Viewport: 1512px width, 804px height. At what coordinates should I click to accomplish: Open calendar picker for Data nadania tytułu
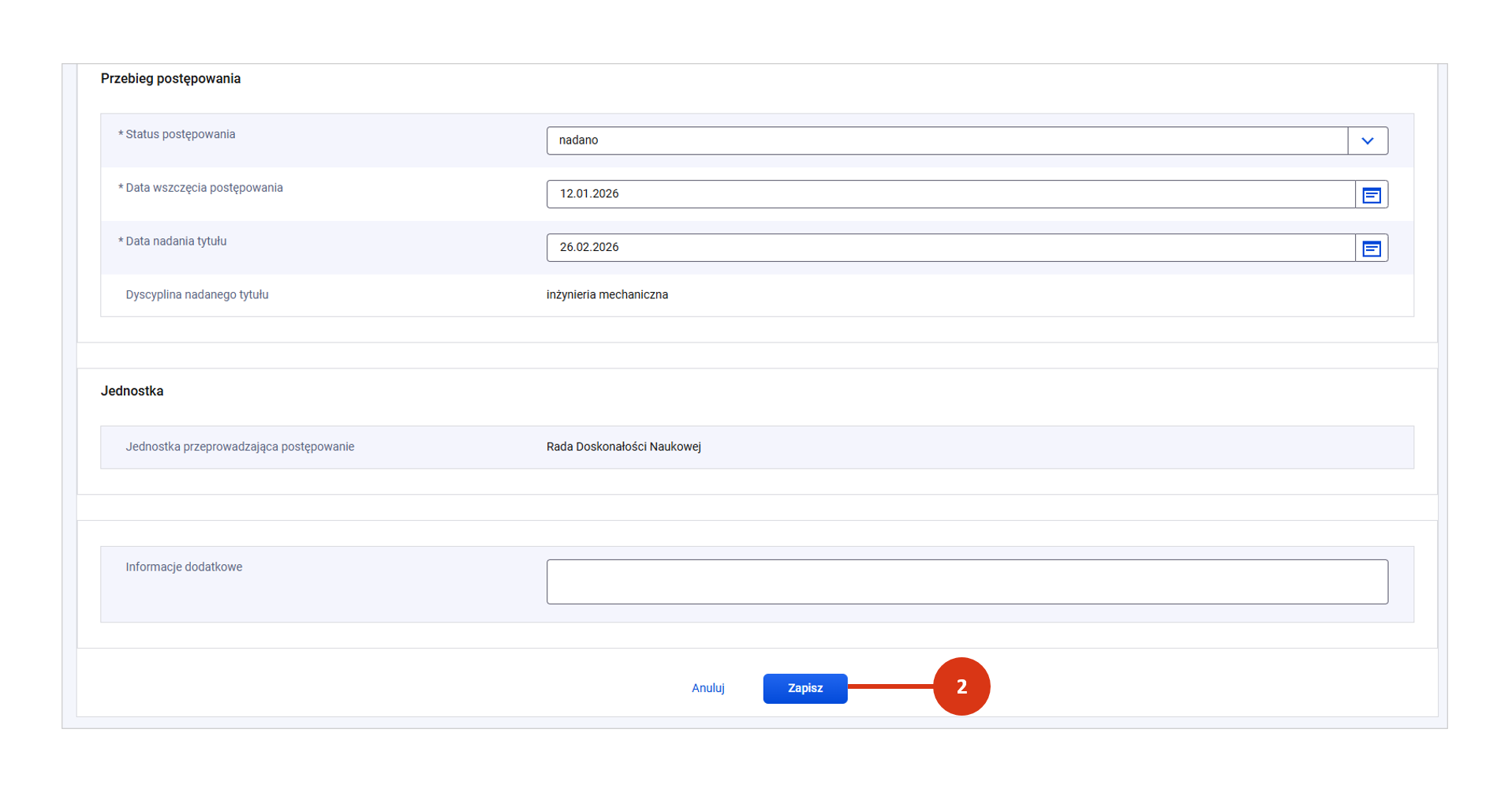[1371, 249]
